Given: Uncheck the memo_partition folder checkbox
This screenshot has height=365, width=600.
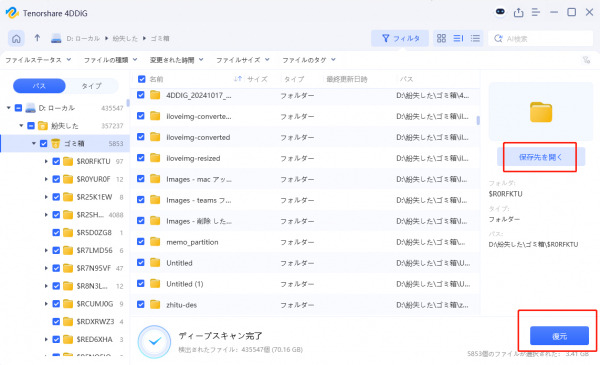Looking at the screenshot, I should click(x=141, y=241).
